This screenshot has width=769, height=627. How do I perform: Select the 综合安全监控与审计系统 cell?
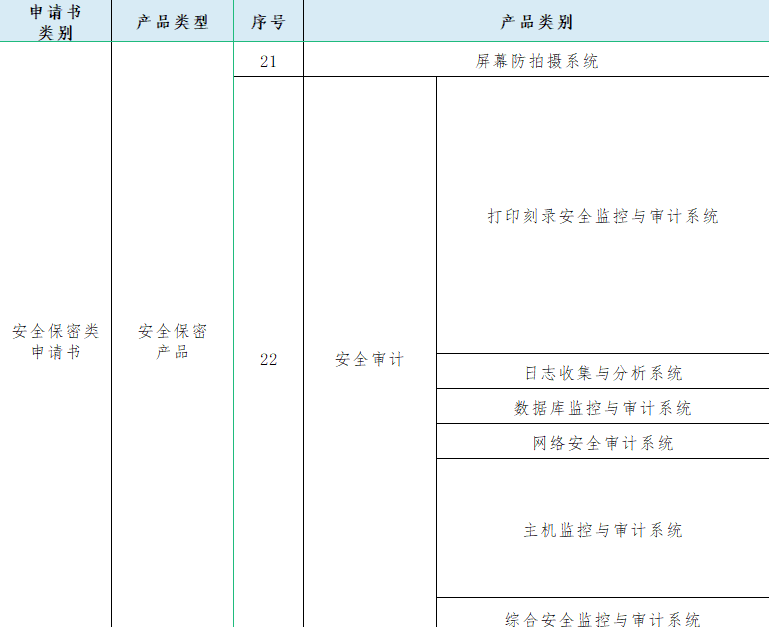coord(603,613)
